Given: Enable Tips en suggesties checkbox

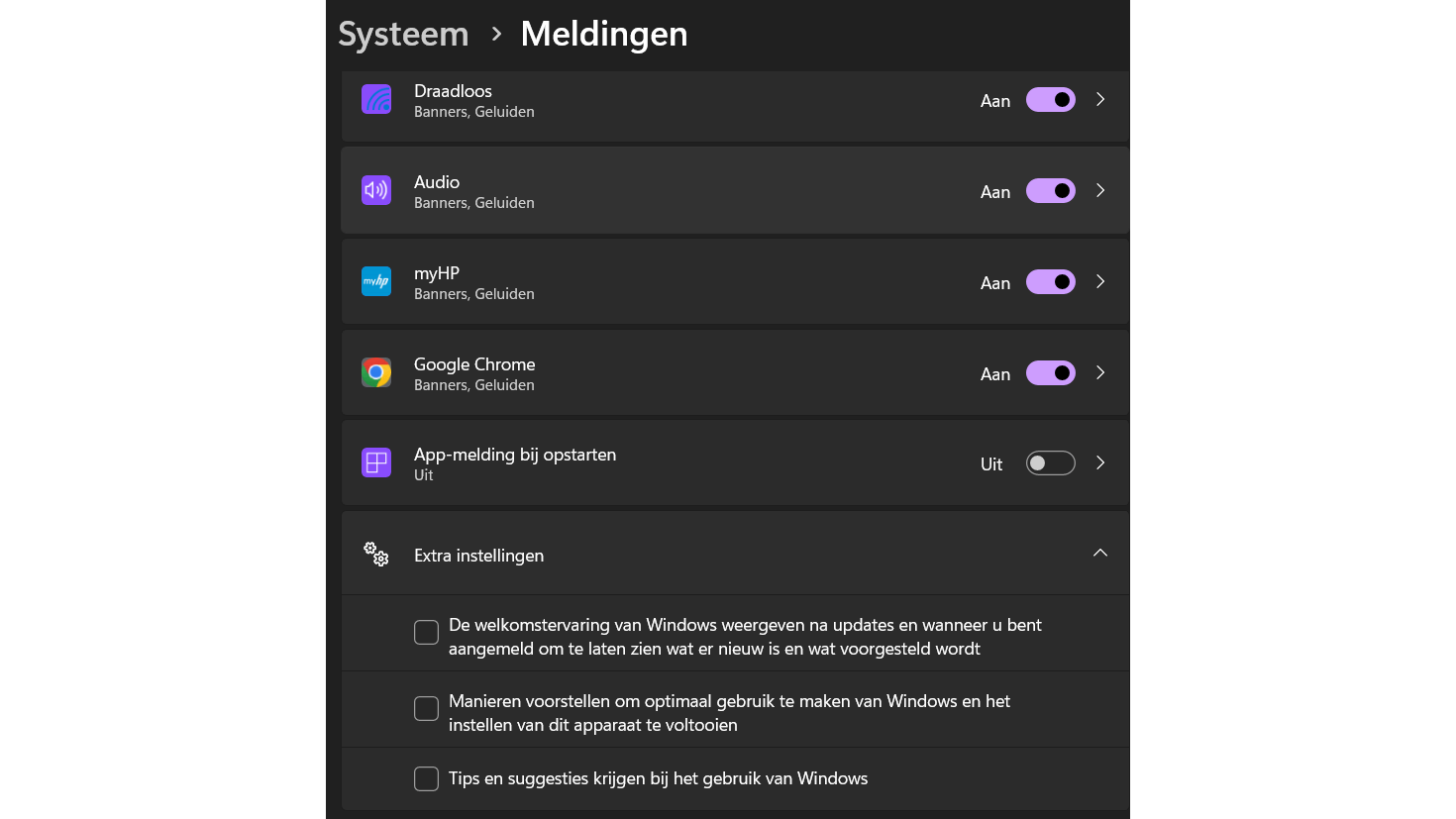Looking at the screenshot, I should point(426,778).
